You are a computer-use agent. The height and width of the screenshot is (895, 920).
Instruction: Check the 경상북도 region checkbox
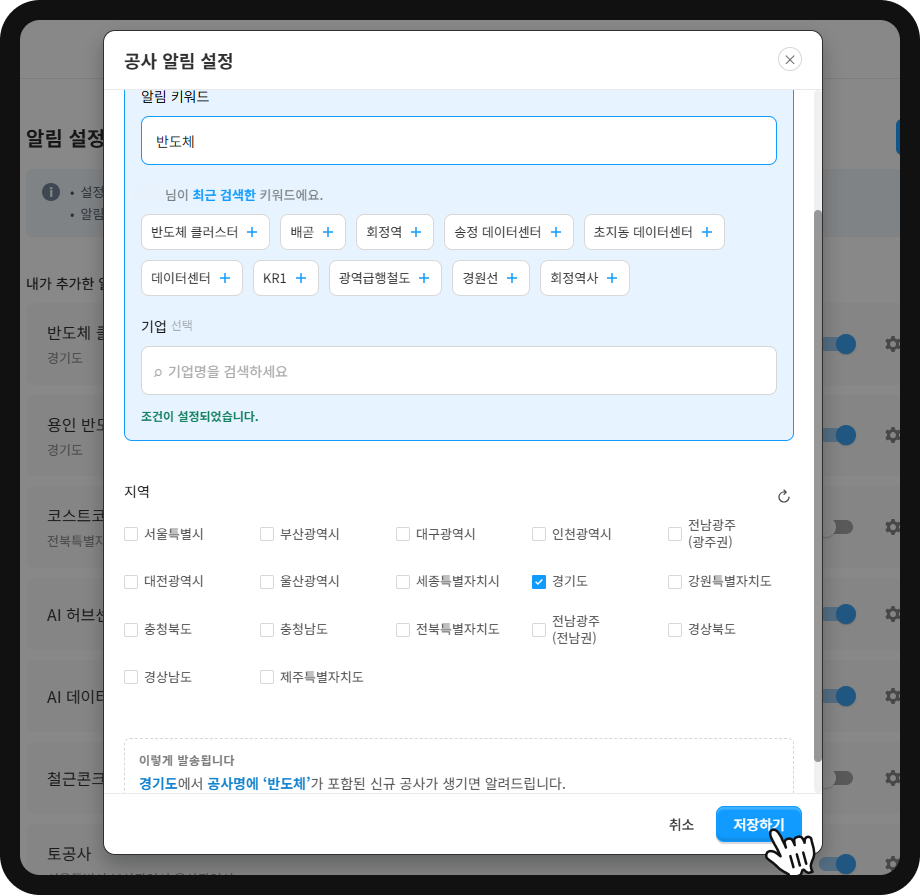(675, 630)
